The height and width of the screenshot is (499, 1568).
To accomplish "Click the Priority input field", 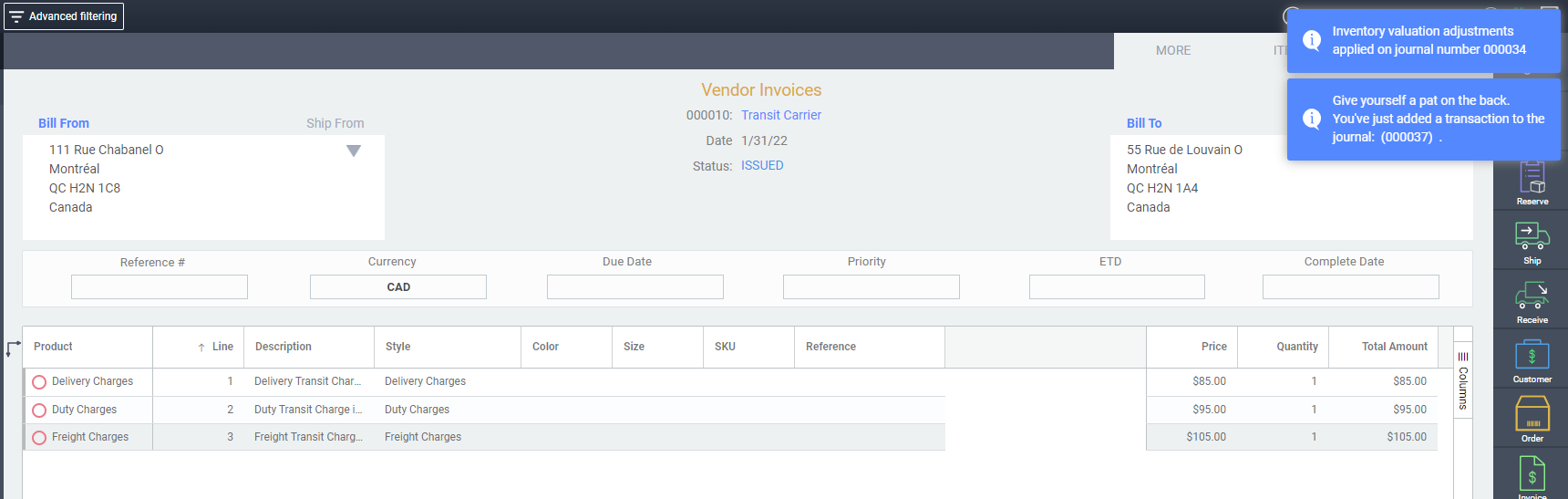I will [x=872, y=286].
